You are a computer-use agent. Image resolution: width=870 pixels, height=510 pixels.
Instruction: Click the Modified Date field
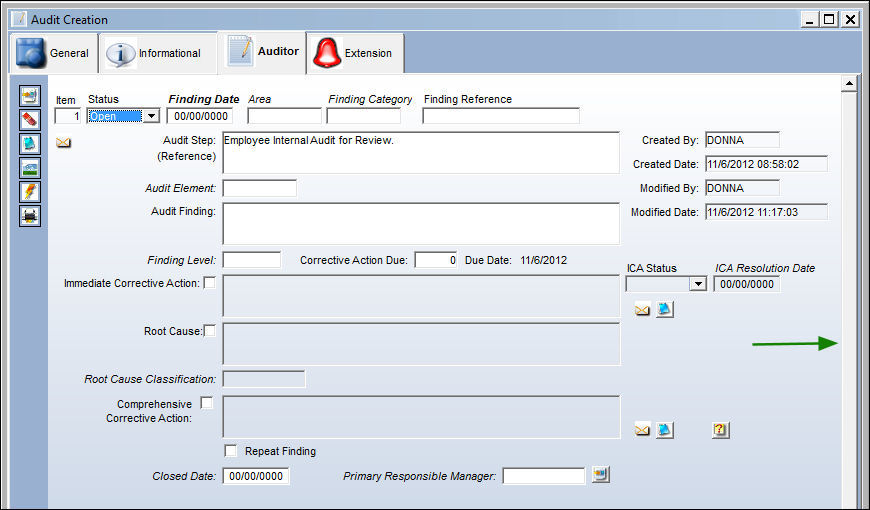tap(766, 212)
